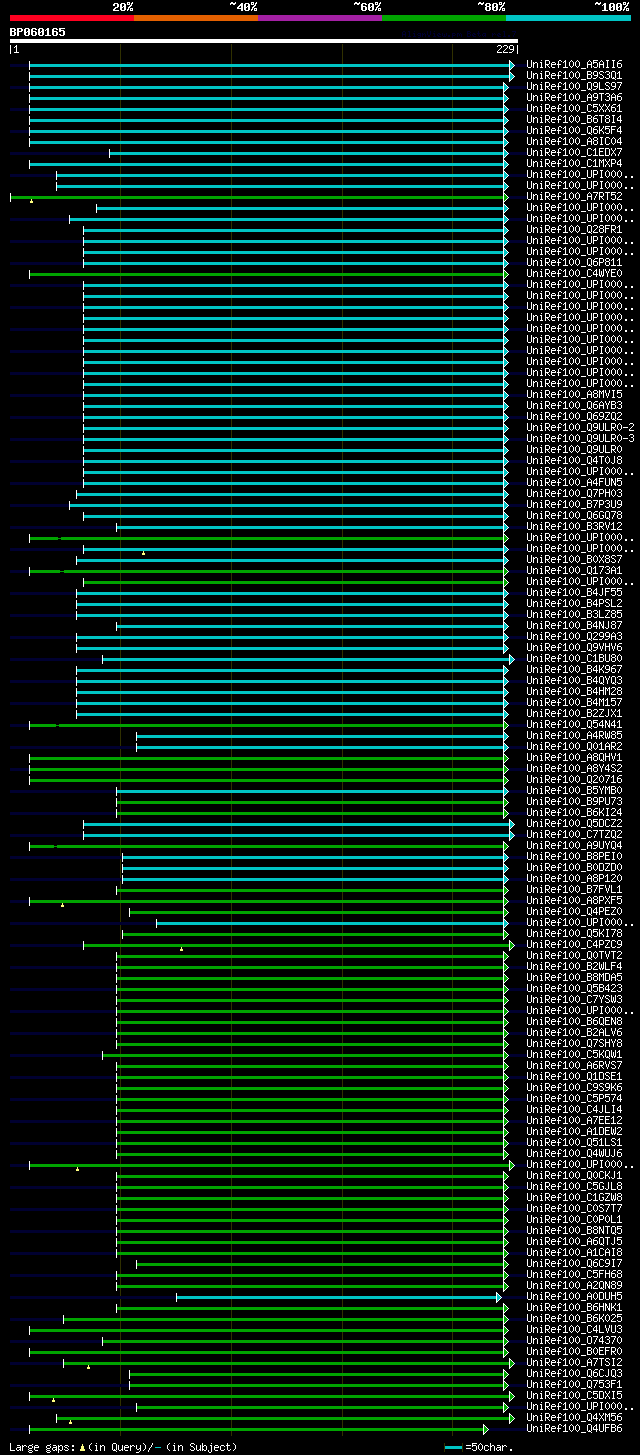This screenshot has width=640, height=1455.
Task: Click the UniRef100_Q9VHV6 label
Action: click(574, 647)
